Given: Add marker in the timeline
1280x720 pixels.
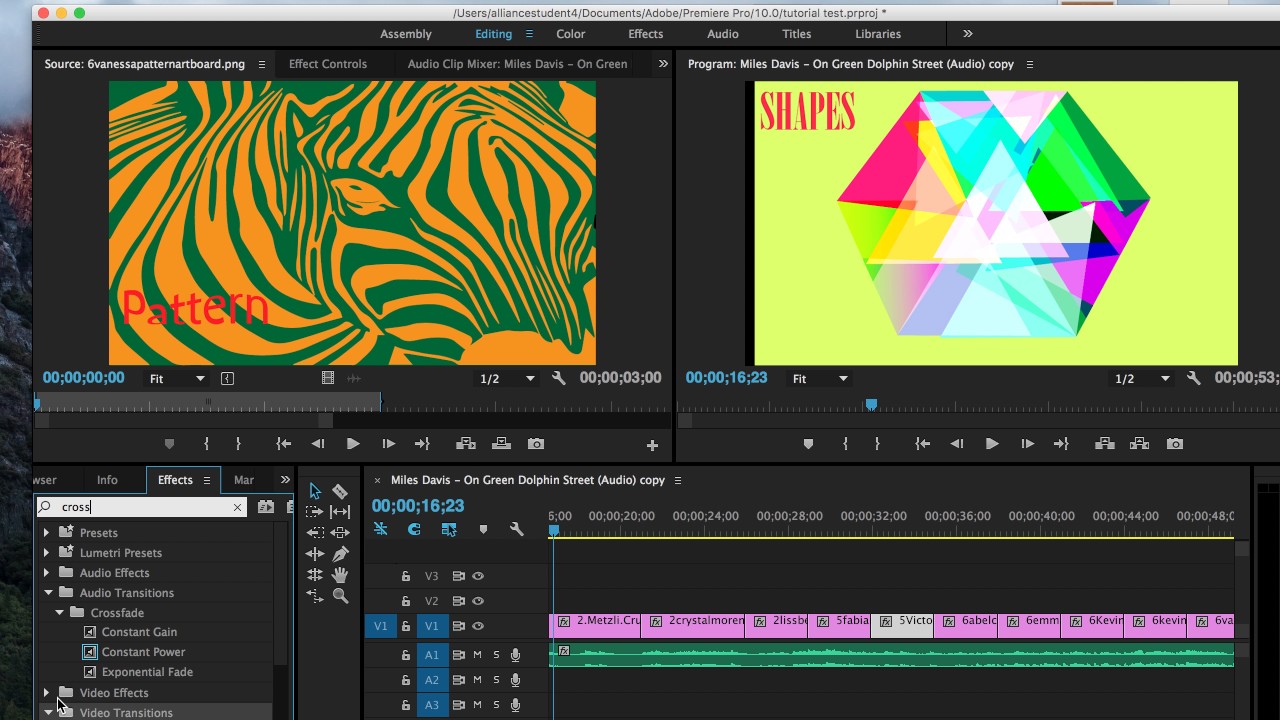Looking at the screenshot, I should tap(483, 529).
